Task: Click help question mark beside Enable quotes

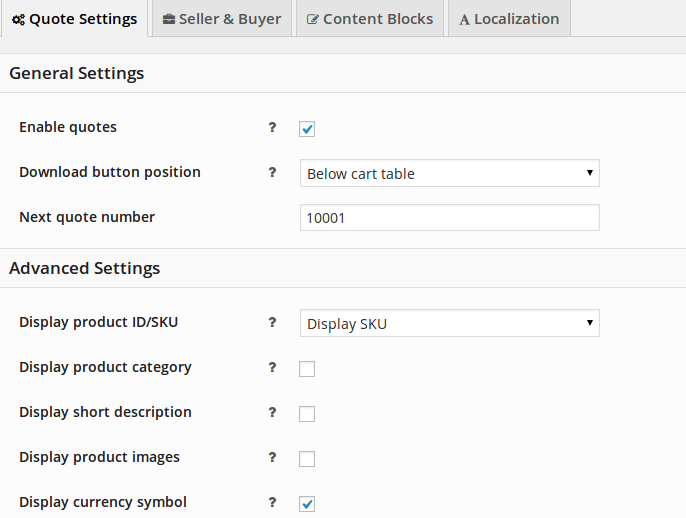Action: point(272,127)
